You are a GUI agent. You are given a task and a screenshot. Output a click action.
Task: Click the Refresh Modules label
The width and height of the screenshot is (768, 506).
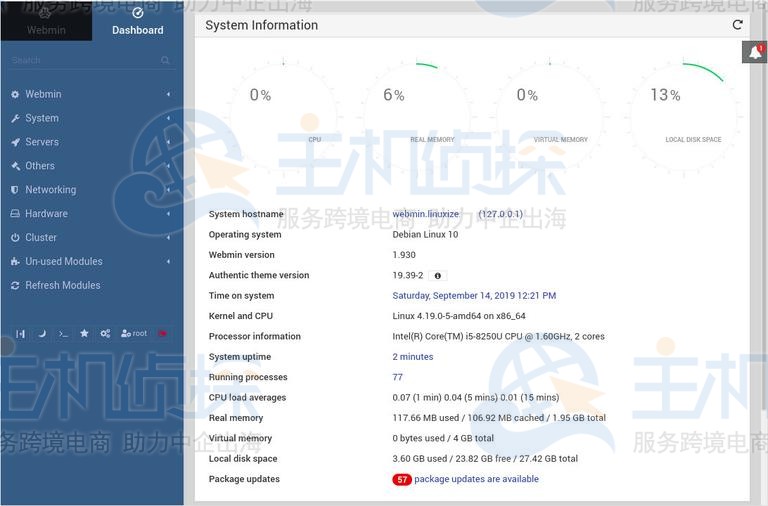63,285
